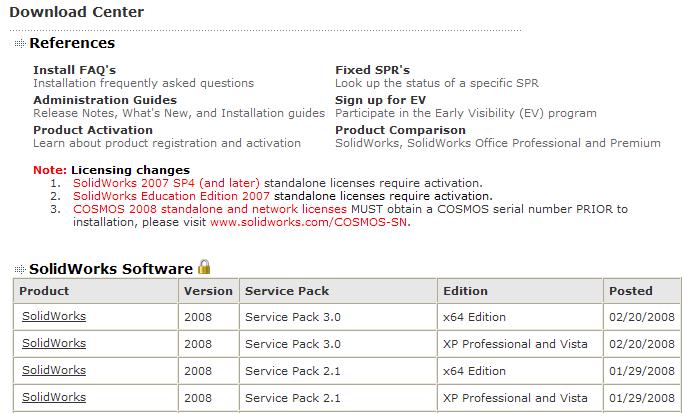Download SolidWorks Service Pack 2.1 x64 Edition
683x413 pixels.
[54, 370]
